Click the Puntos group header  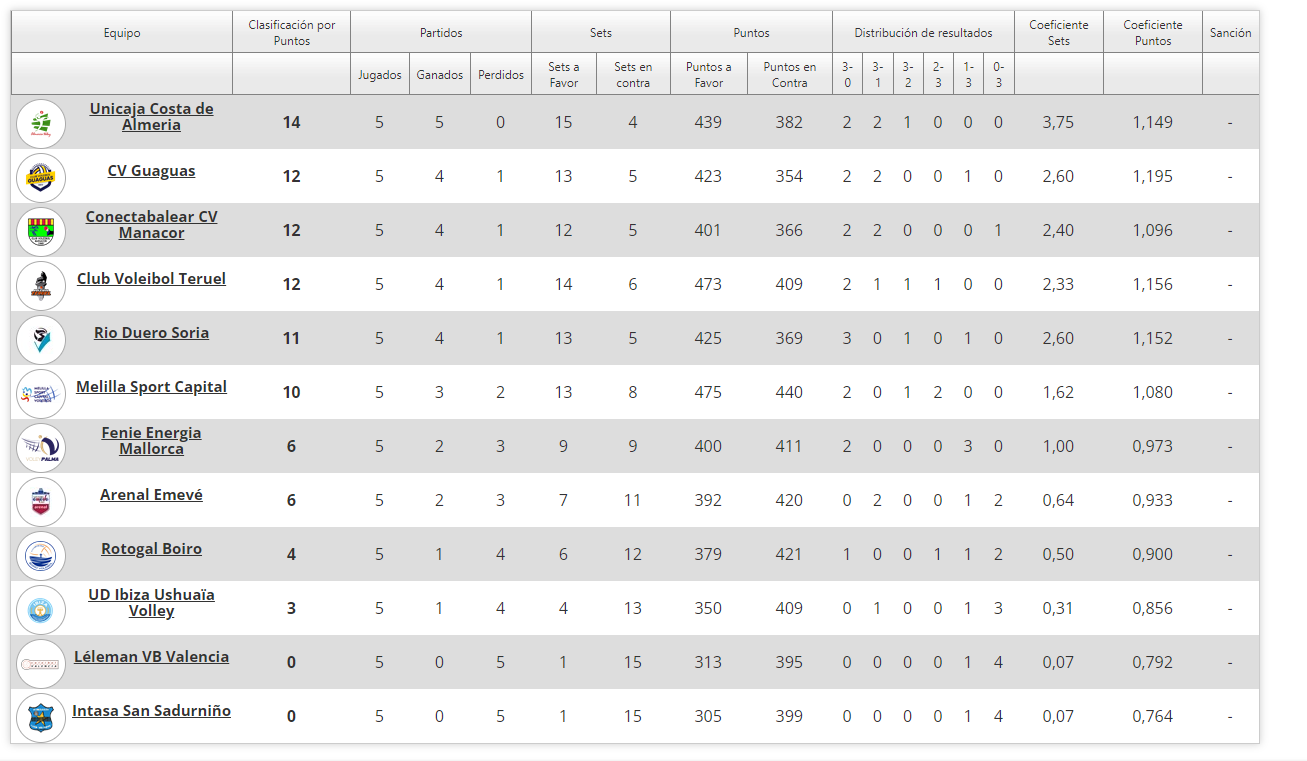(x=751, y=33)
